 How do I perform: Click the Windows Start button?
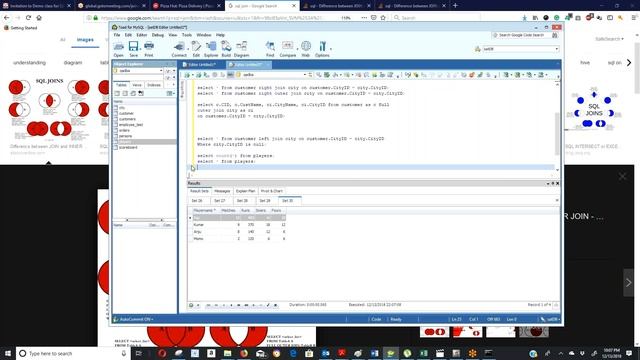(7, 353)
